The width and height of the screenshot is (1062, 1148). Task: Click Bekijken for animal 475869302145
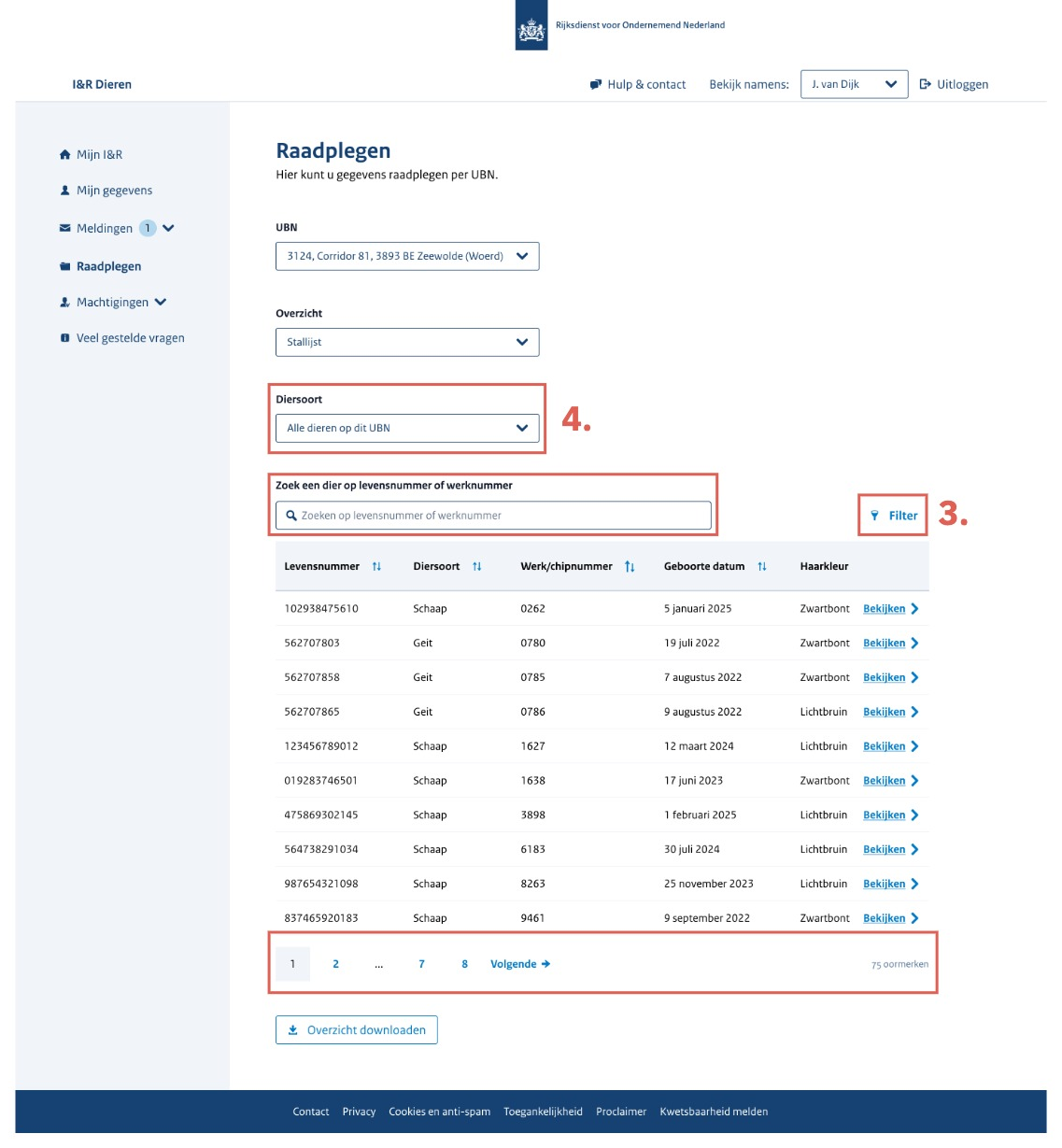(884, 815)
